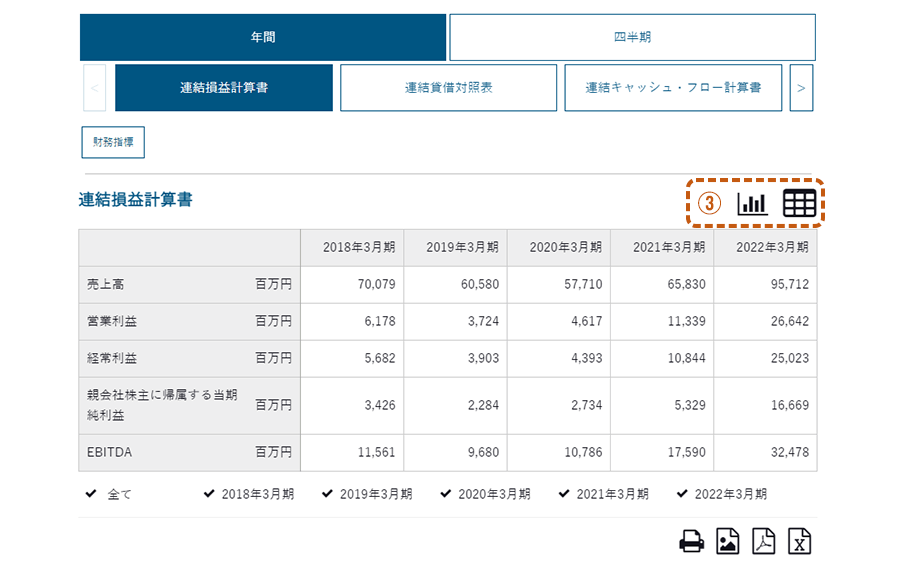
Task: Select the 年間 tab
Action: (263, 37)
